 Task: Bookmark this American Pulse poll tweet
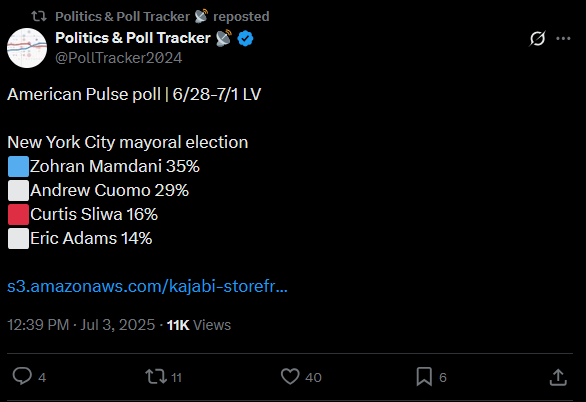pos(424,376)
